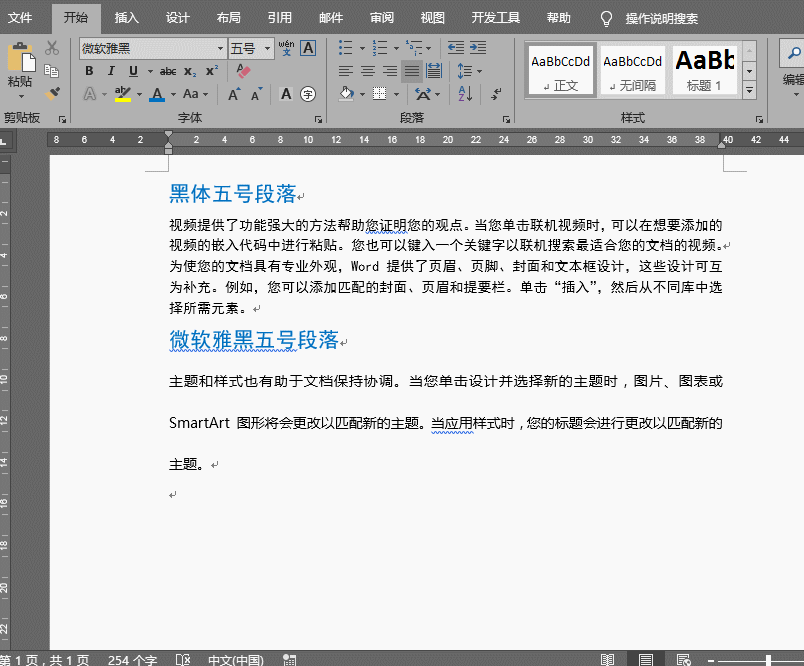Screen dimensions: 804x666
Task: Open the font name dropdown 微软雅黑
Action: tap(220, 48)
